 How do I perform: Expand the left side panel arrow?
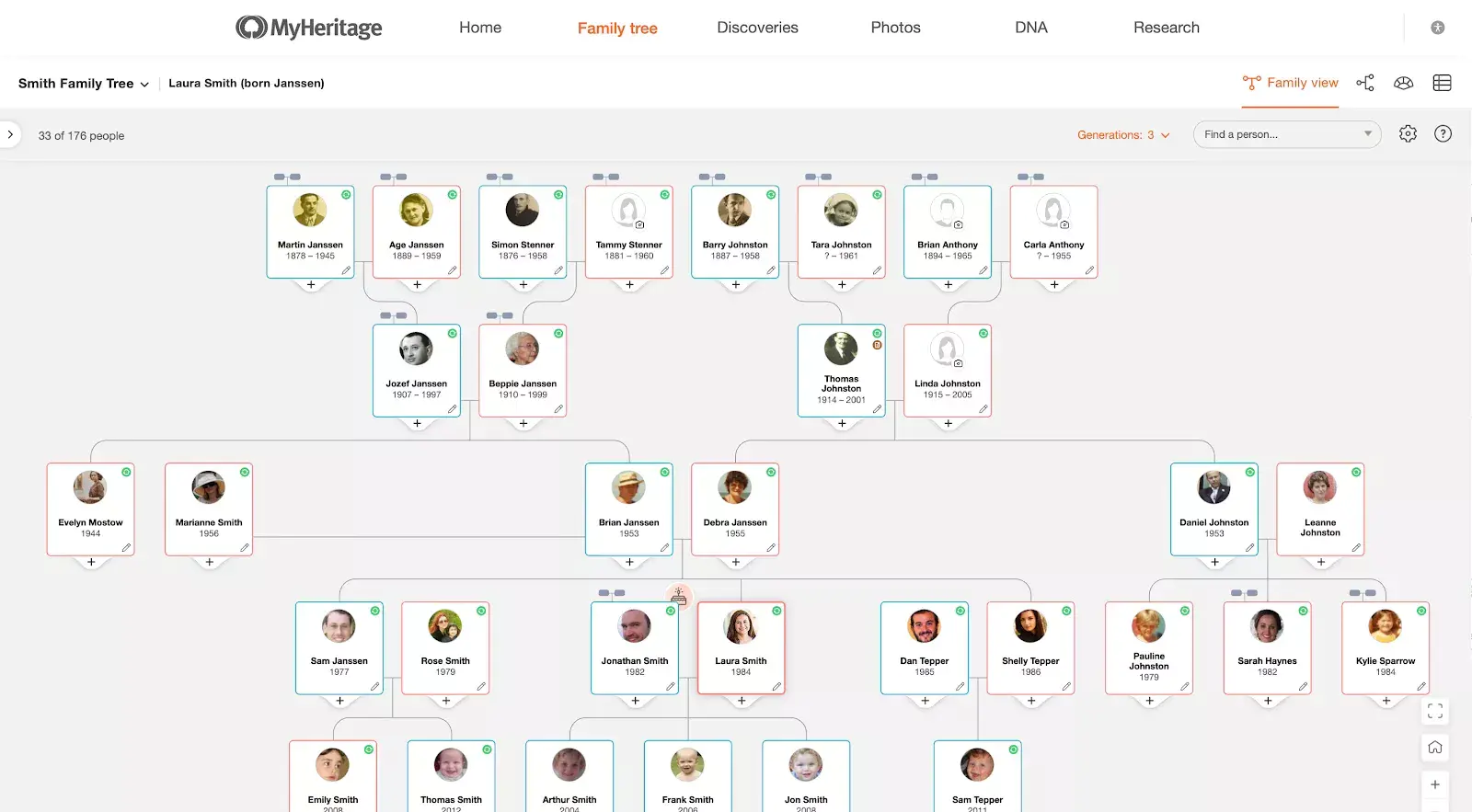10,134
